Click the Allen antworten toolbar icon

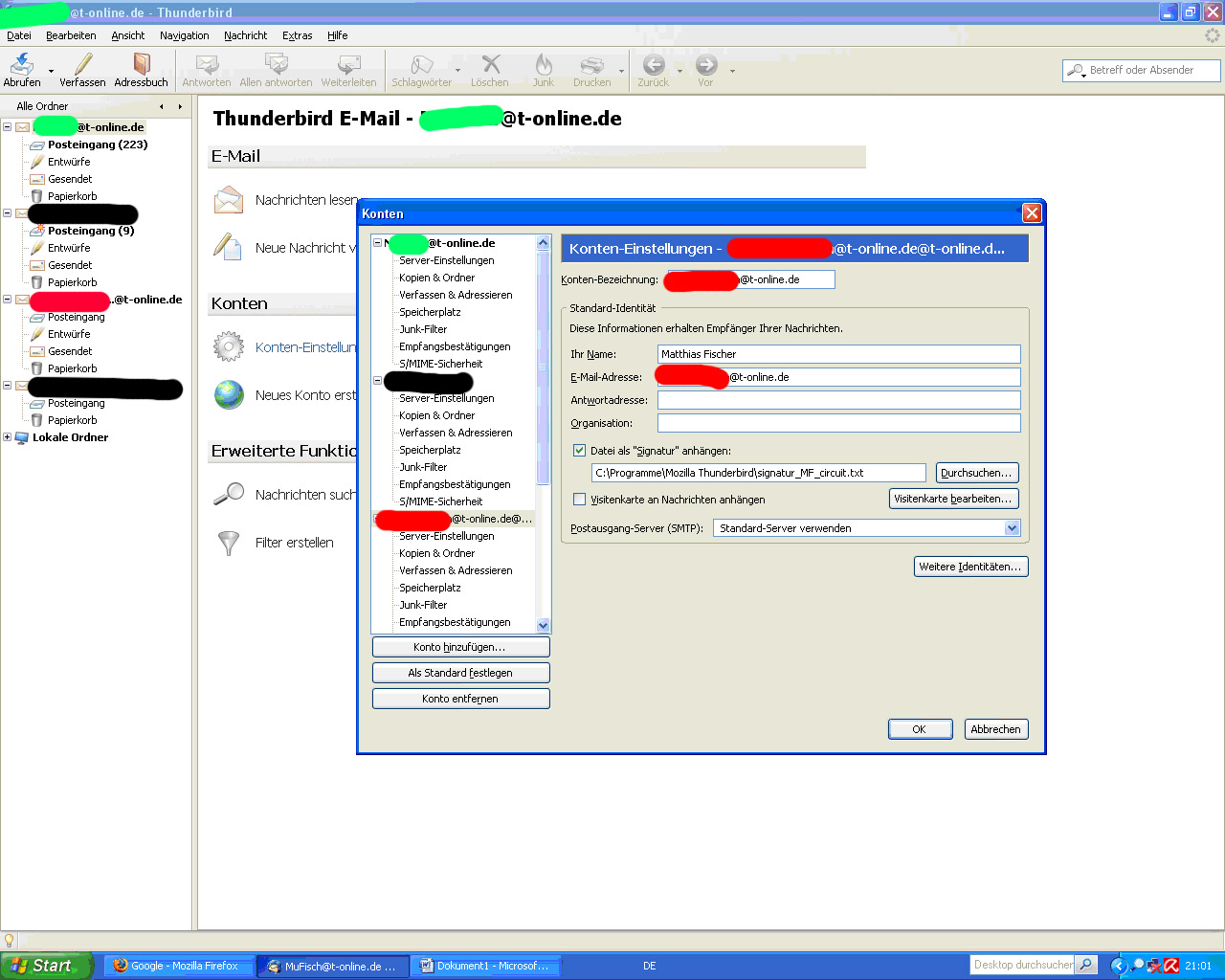click(x=276, y=64)
